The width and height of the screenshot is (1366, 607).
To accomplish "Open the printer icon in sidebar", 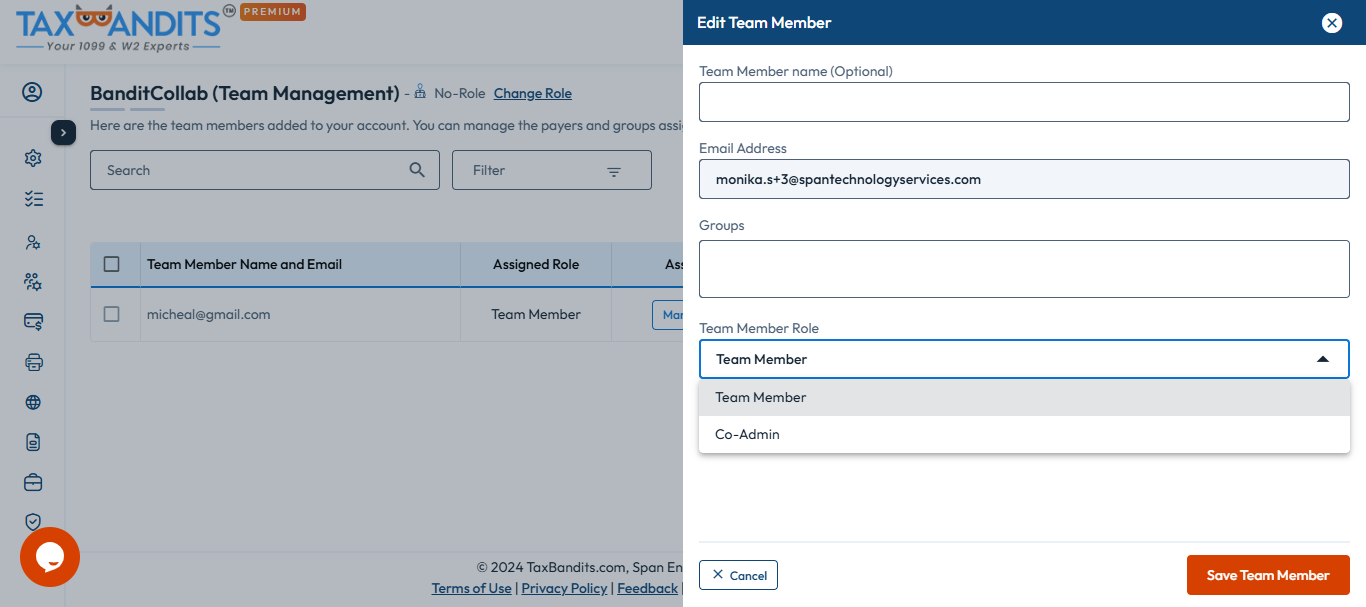I will tap(33, 362).
